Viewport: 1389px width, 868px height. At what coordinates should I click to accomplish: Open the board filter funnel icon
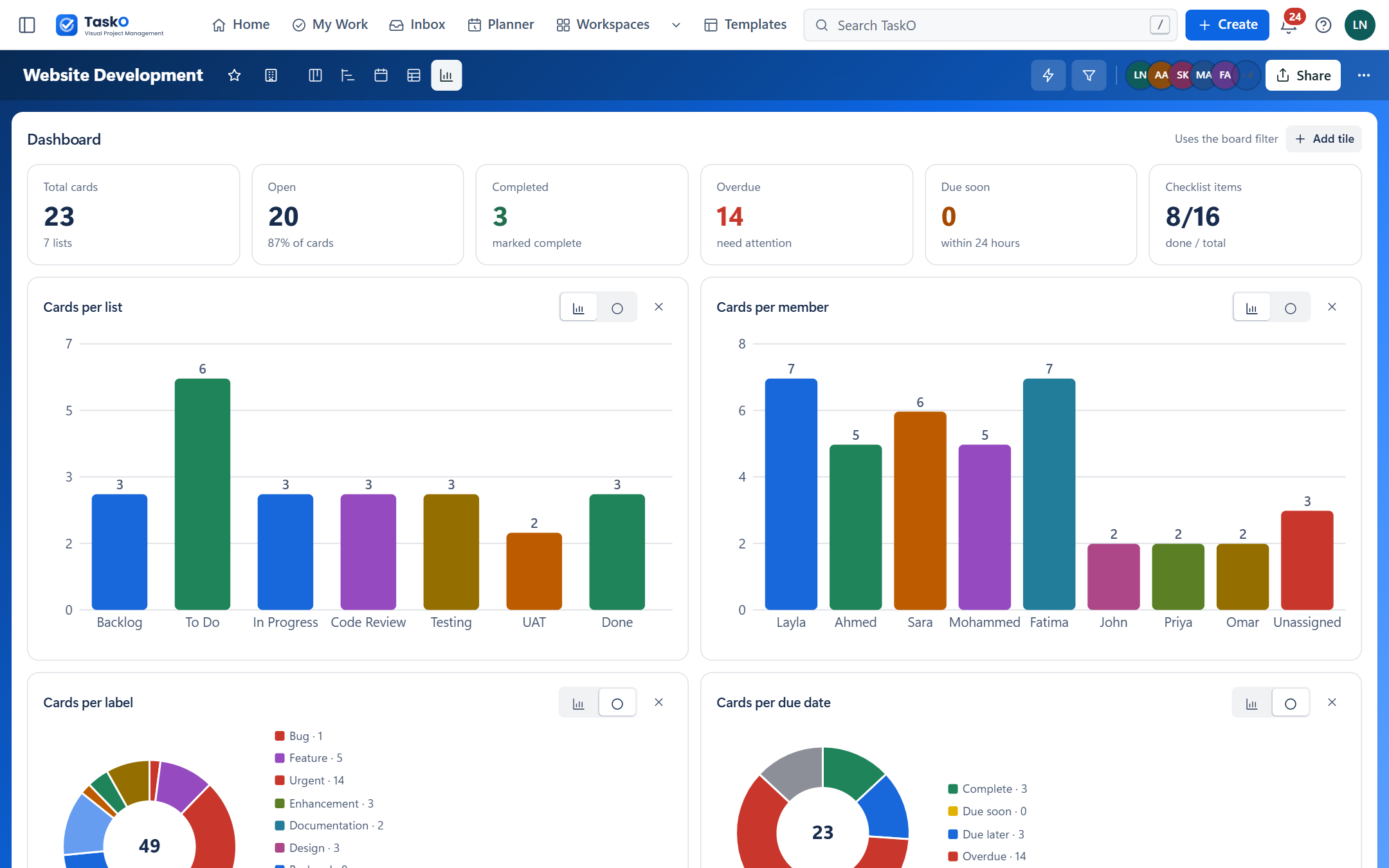coord(1089,75)
